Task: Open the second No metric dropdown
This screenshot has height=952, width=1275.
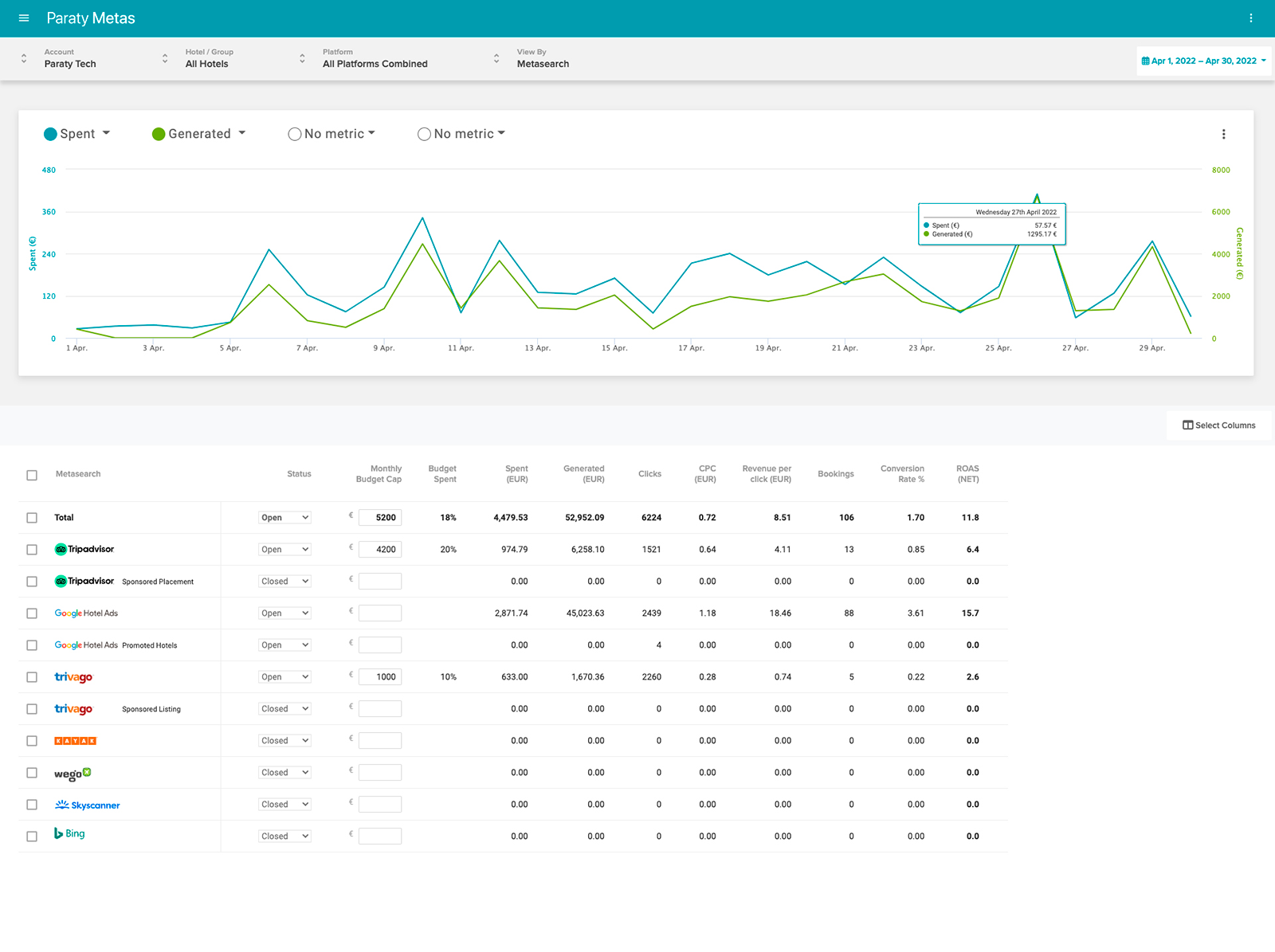Action: tap(469, 134)
